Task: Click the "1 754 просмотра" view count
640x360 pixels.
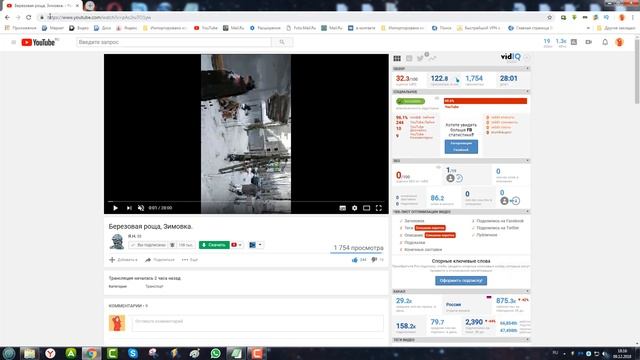Action: [x=358, y=248]
